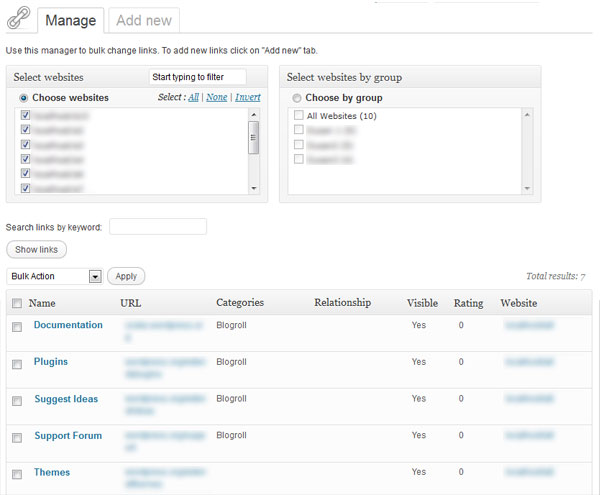The height and width of the screenshot is (495, 600).
Task: Click the Invert selection link
Action: click(247, 97)
